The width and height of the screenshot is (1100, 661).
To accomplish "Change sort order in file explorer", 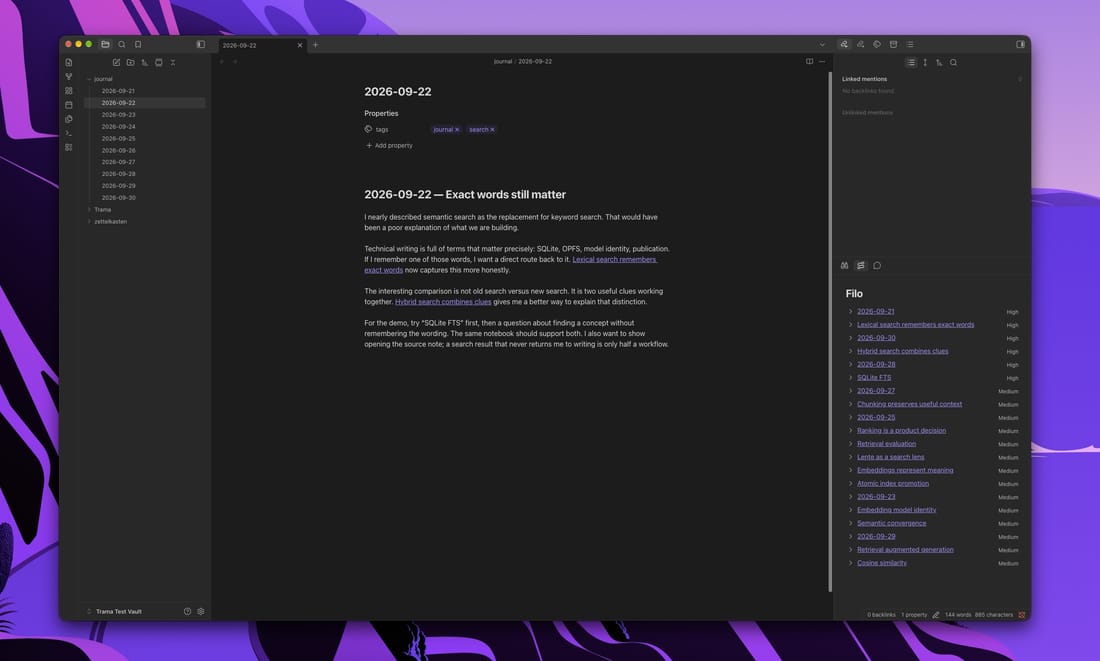I will (x=145, y=62).
